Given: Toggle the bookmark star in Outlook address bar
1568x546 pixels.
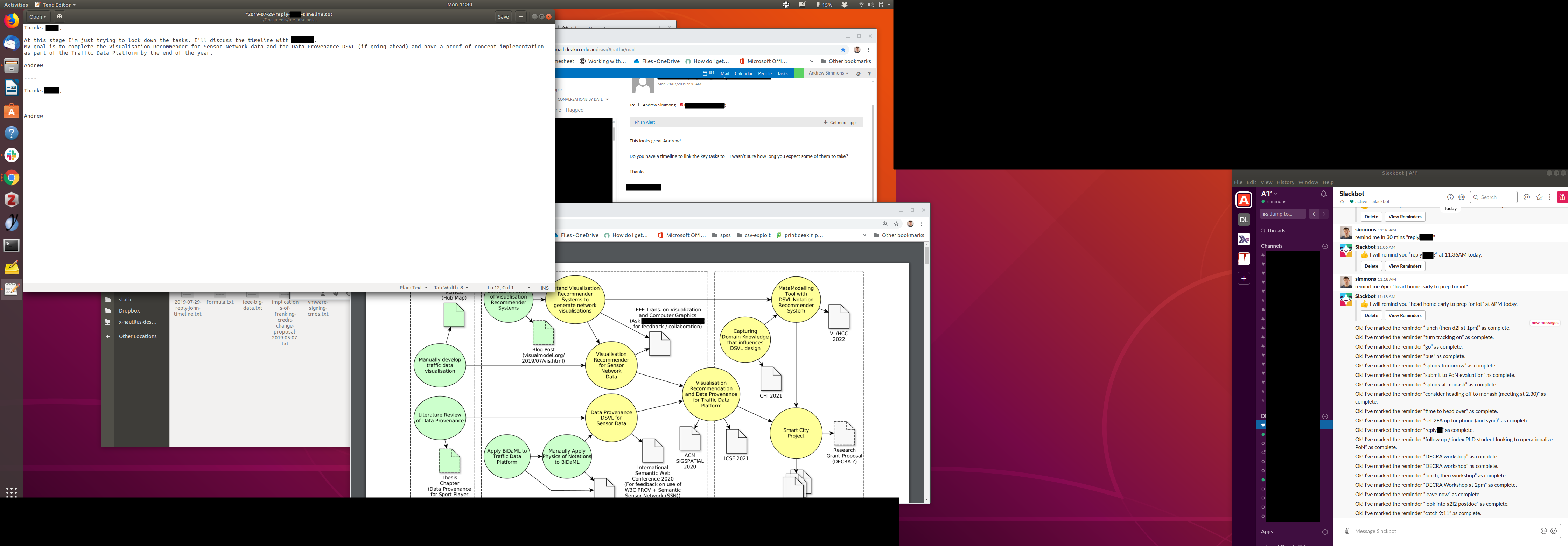Looking at the screenshot, I should (843, 50).
